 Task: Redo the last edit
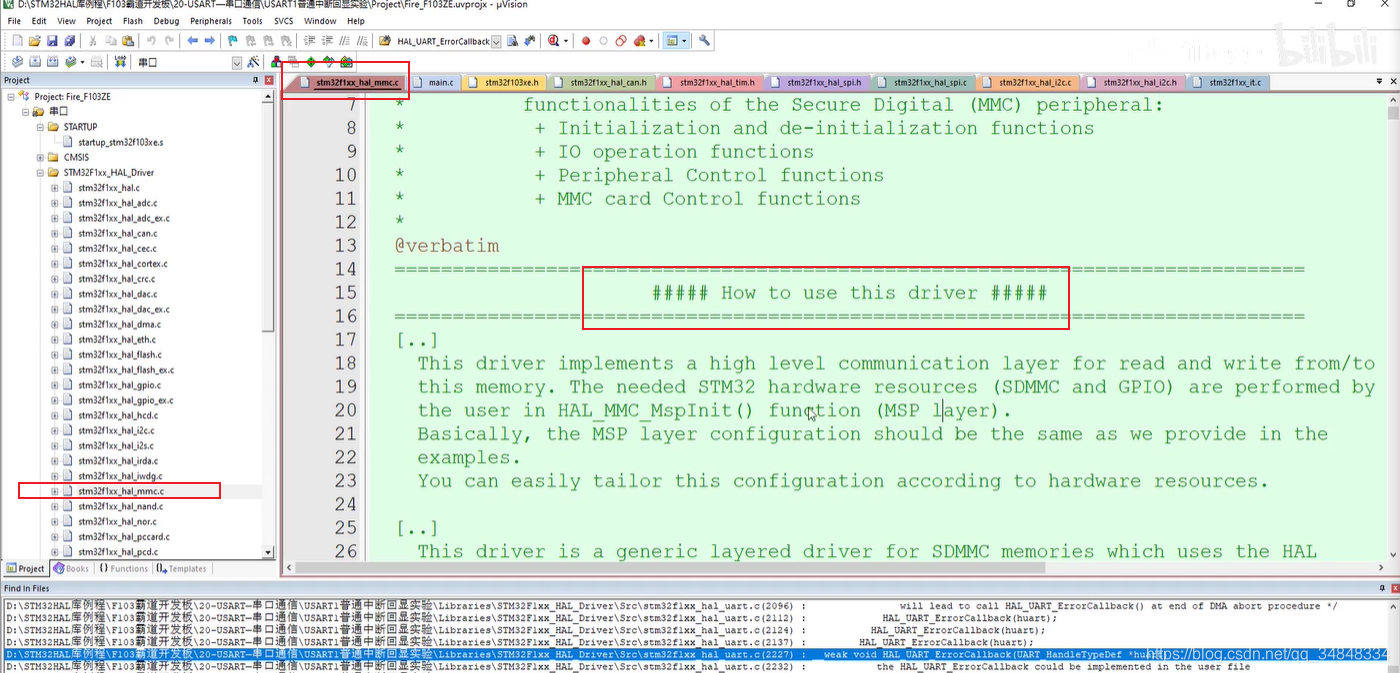coord(169,41)
